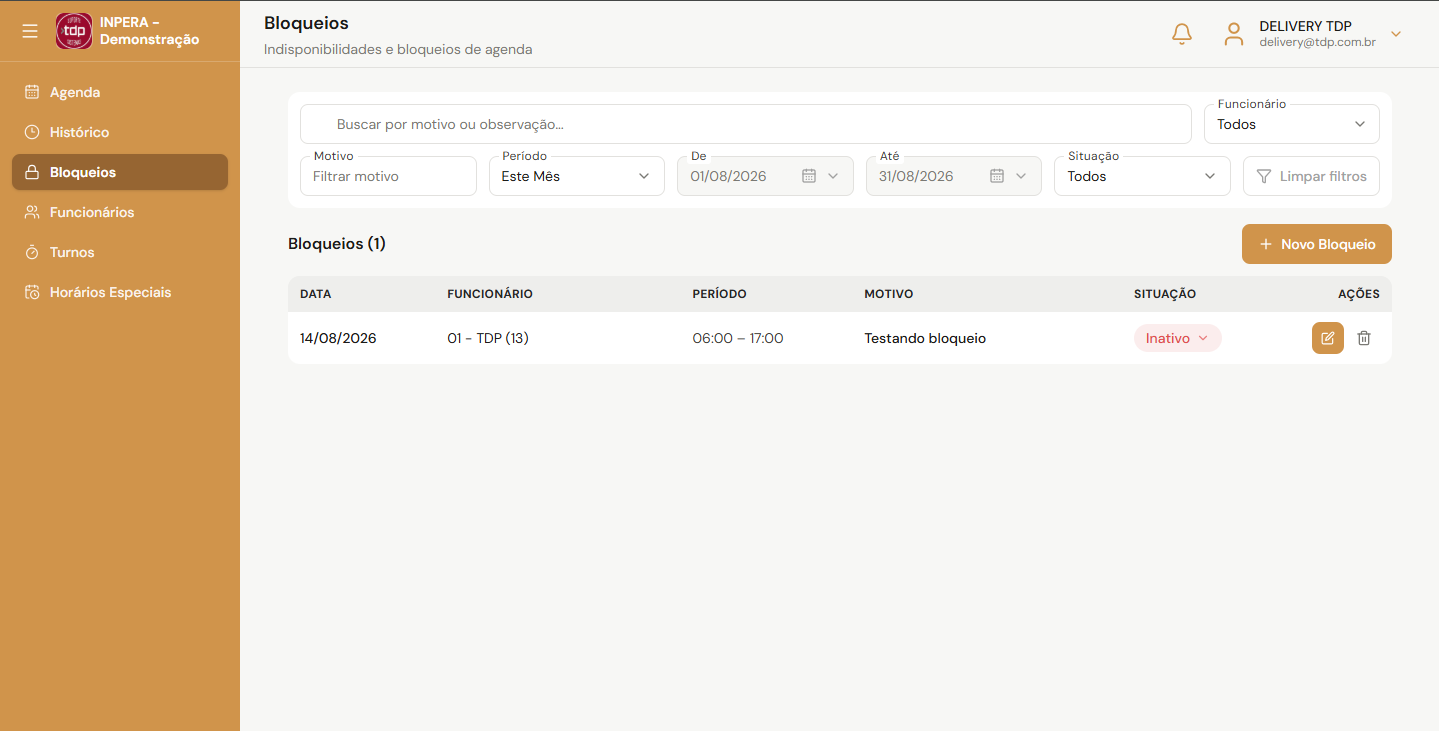Open calendar picker in Até field
The width and height of the screenshot is (1439, 731).
coord(997,176)
